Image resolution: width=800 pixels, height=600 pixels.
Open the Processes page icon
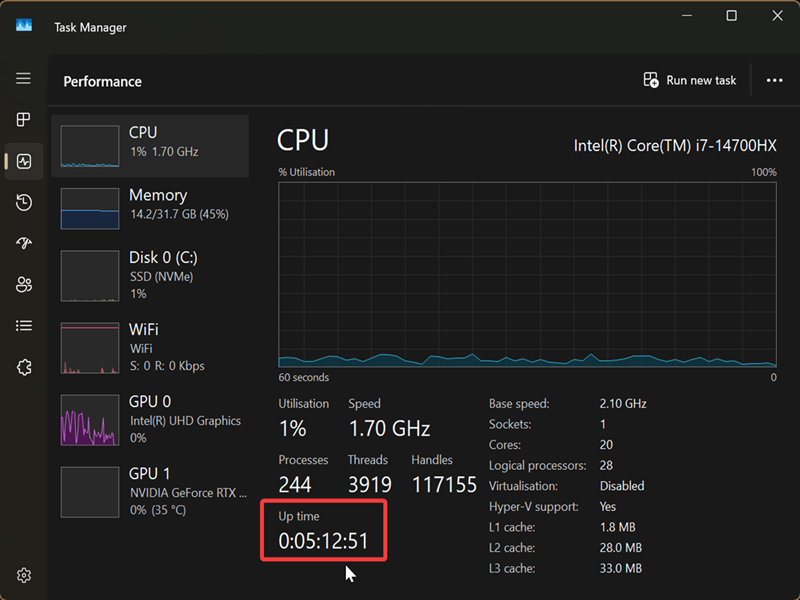(x=24, y=120)
